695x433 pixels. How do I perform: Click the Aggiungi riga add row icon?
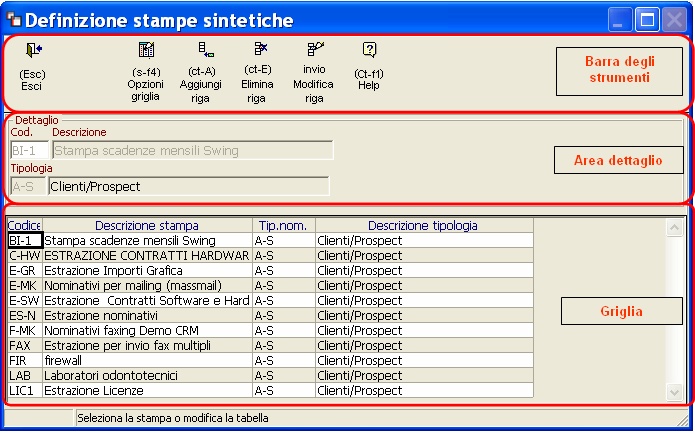[206, 50]
